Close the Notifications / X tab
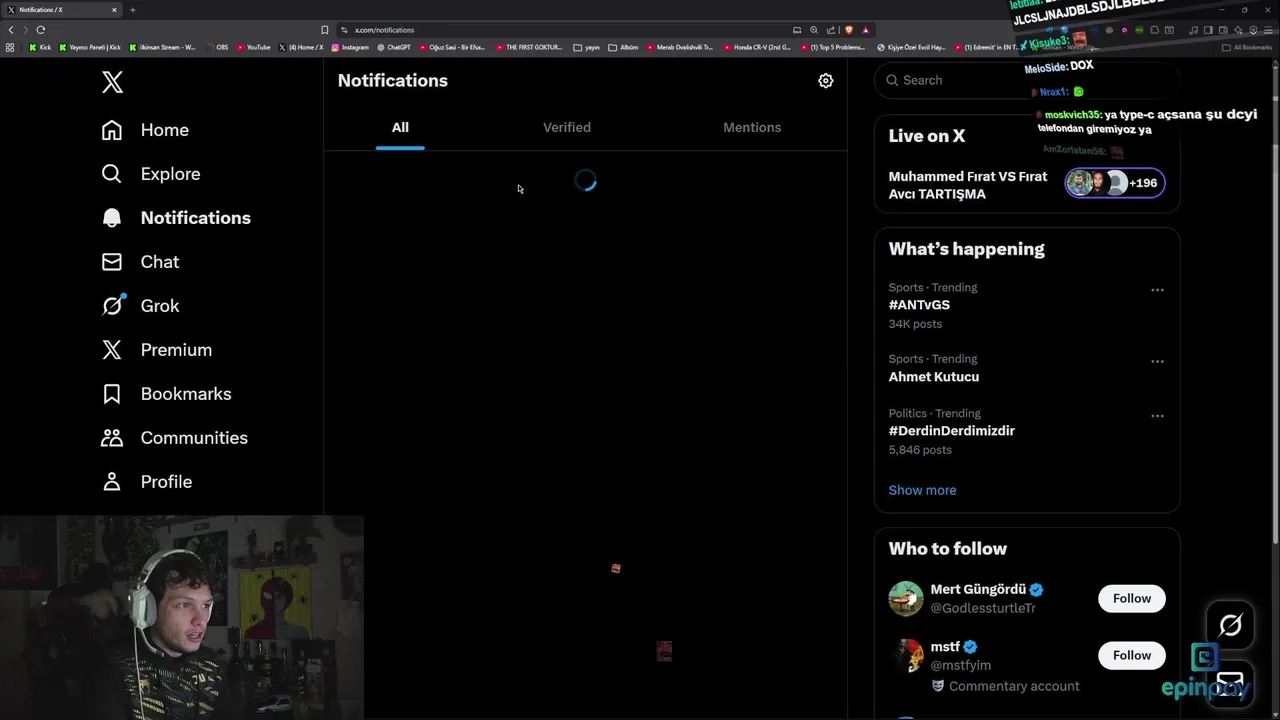Viewport: 1280px width, 720px height. click(114, 10)
